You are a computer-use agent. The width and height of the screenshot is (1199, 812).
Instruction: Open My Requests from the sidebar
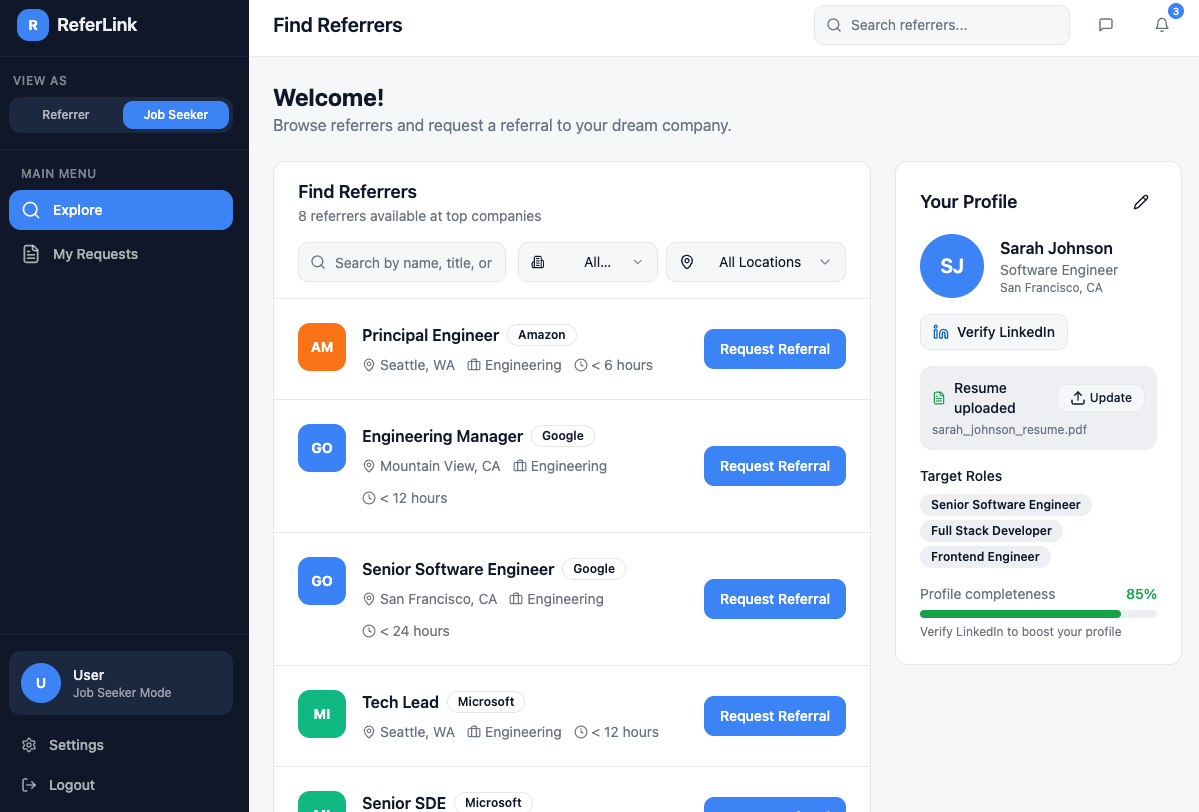pos(120,254)
